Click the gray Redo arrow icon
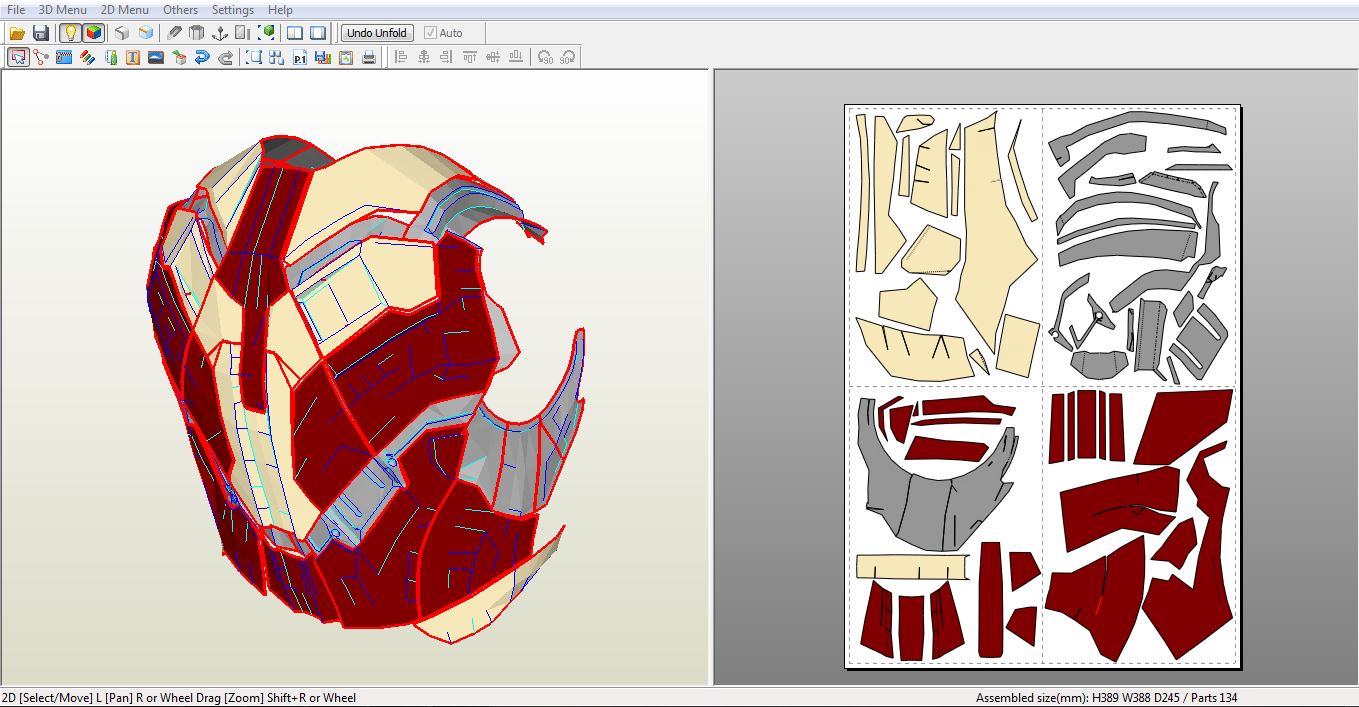The image size is (1359, 707). point(225,57)
